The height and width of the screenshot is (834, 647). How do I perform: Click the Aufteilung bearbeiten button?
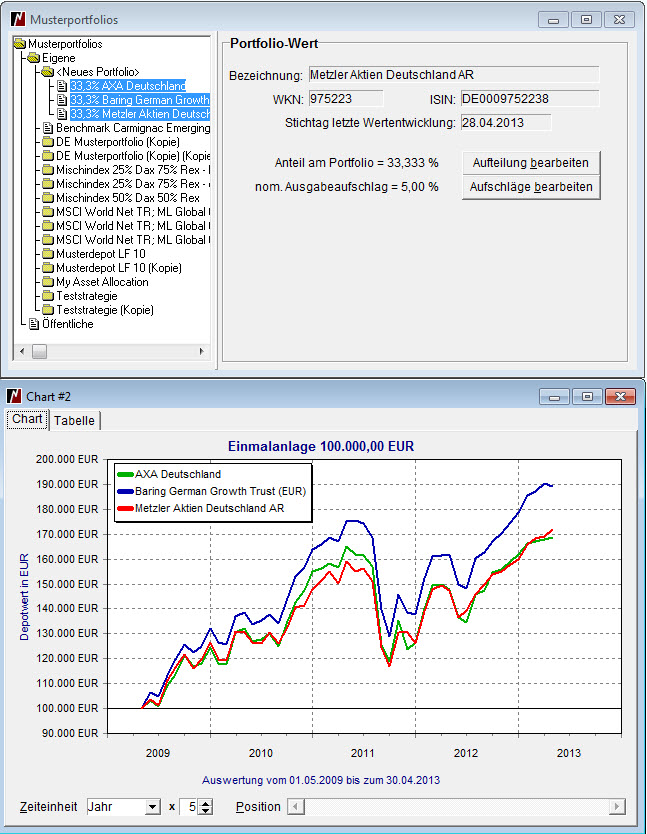click(530, 162)
